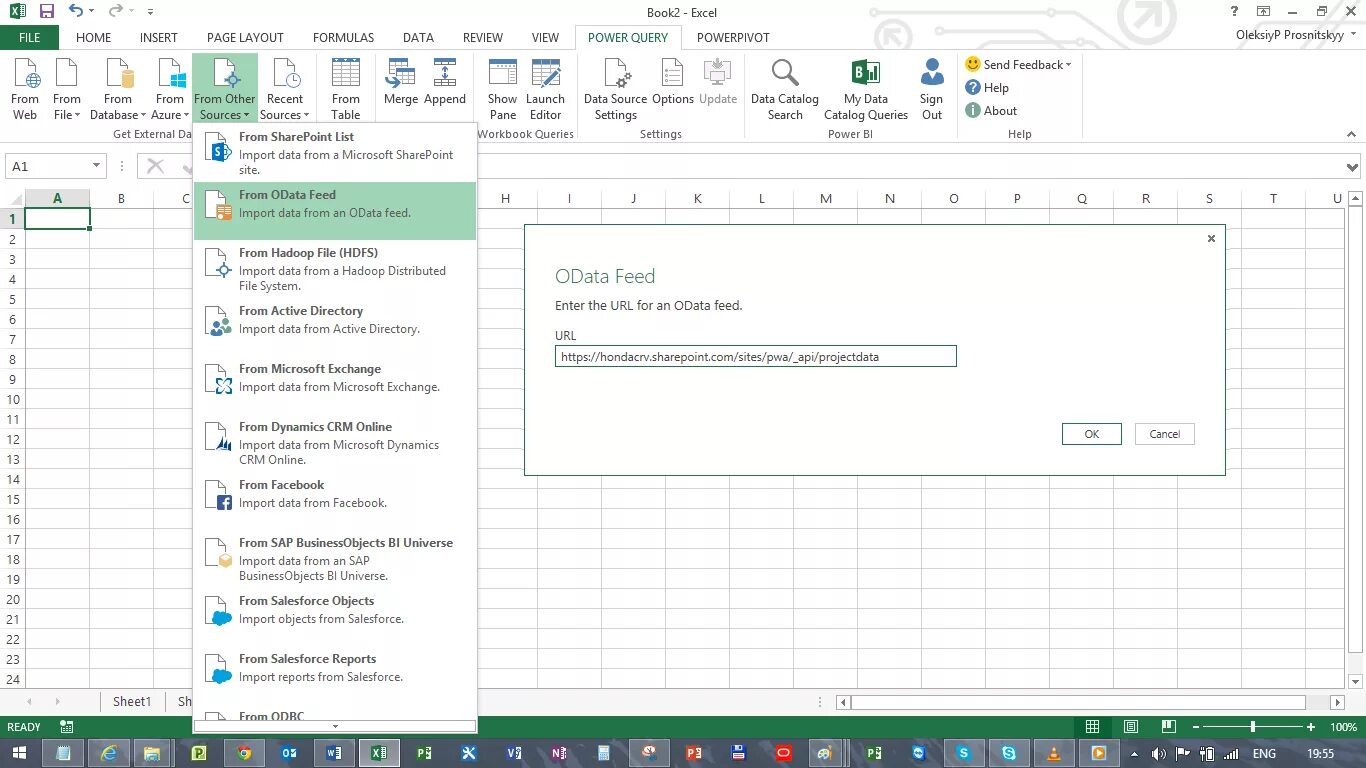Select From Facebook menu entry

(x=335, y=500)
